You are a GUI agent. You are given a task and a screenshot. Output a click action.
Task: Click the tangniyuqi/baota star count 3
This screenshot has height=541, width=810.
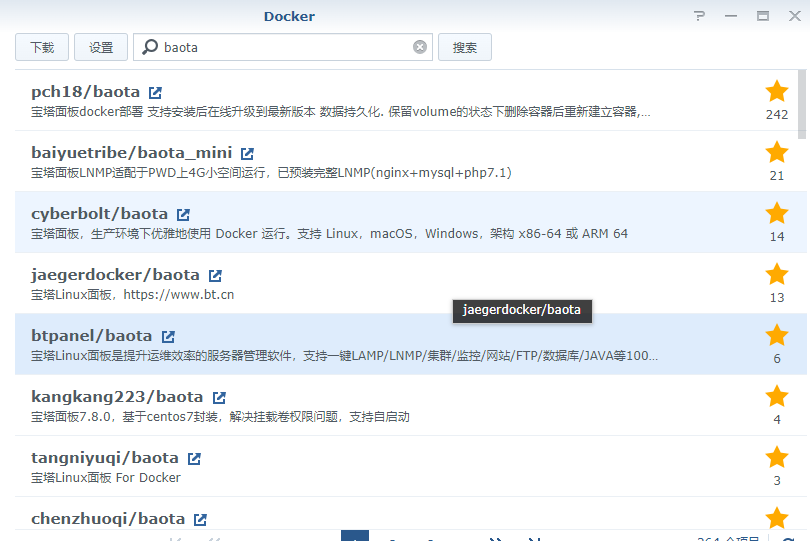pyautogui.click(x=777, y=481)
